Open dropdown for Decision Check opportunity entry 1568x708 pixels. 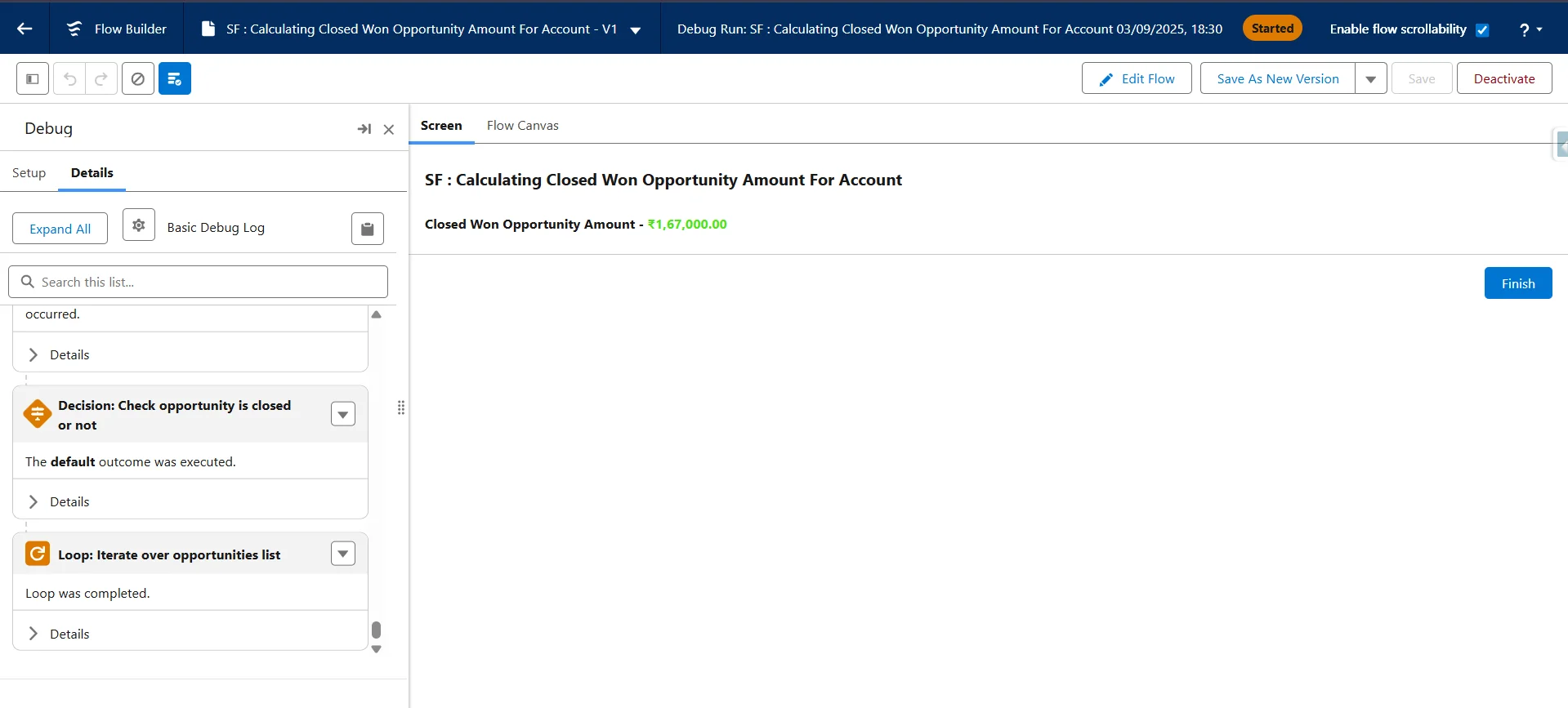(x=343, y=414)
